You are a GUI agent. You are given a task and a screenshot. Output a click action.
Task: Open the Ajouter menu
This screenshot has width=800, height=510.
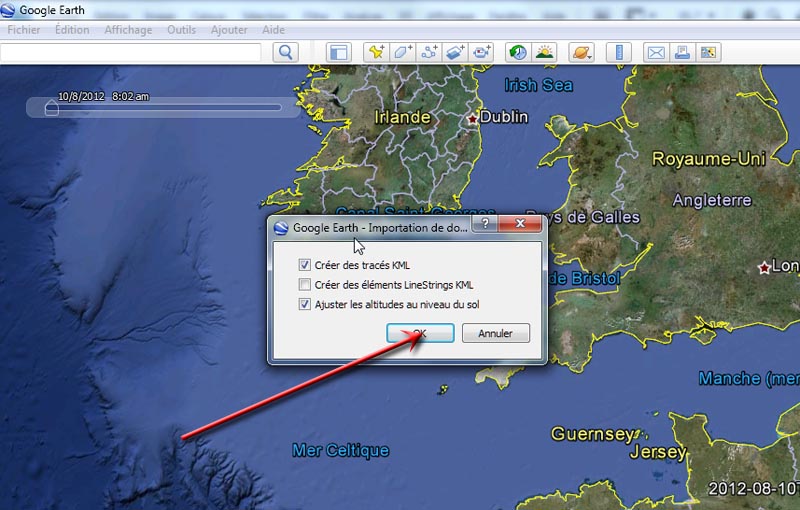229,30
